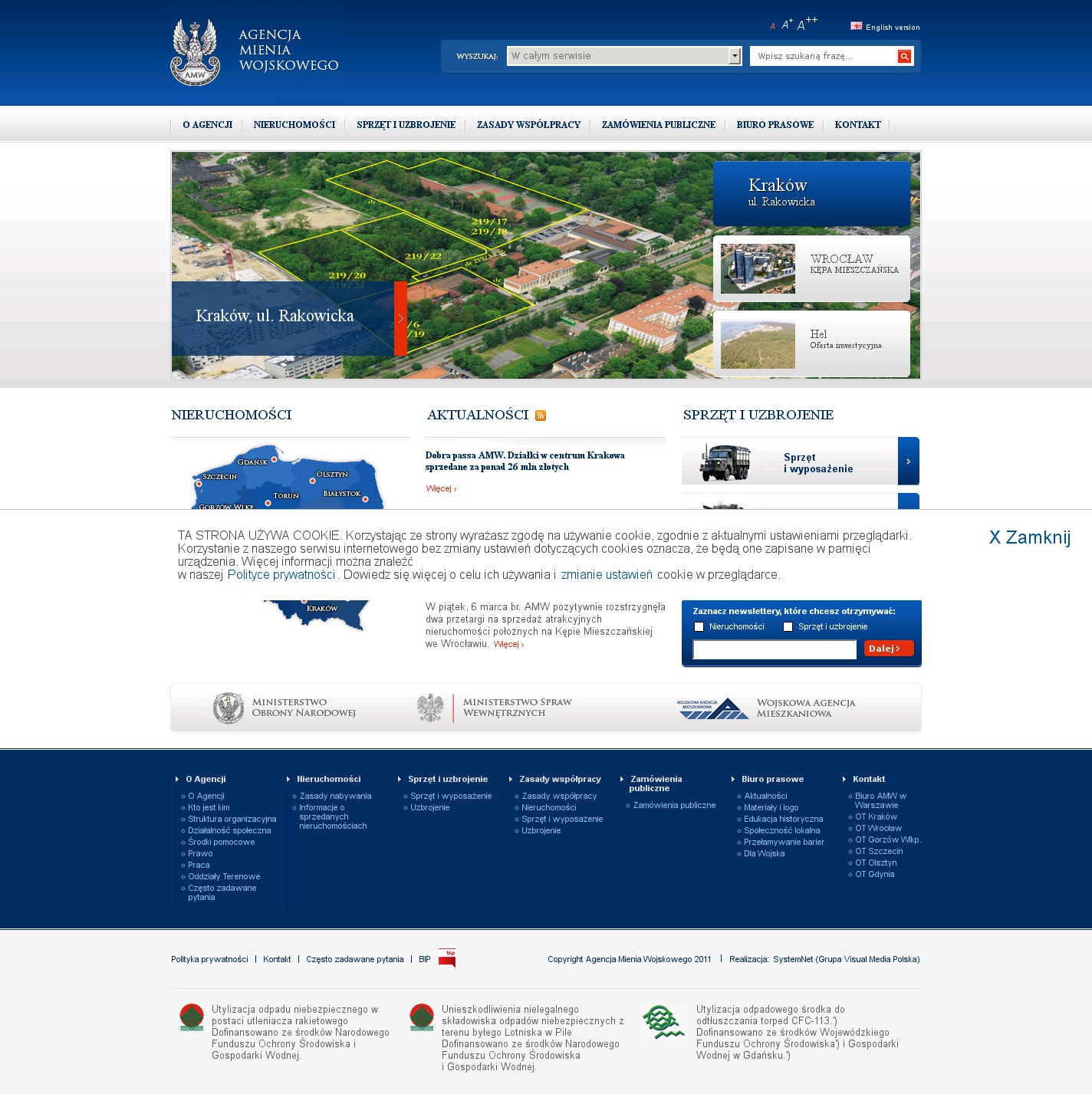This screenshot has height=1094, width=1092.
Task: Click the Sprzęt i wyposażenie banner label
Action: 818,463
